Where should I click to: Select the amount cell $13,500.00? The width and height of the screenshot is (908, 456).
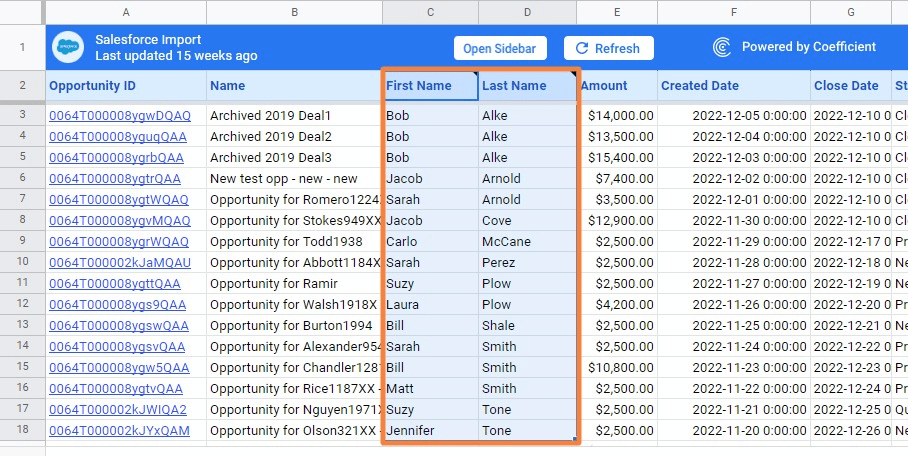tap(617, 136)
